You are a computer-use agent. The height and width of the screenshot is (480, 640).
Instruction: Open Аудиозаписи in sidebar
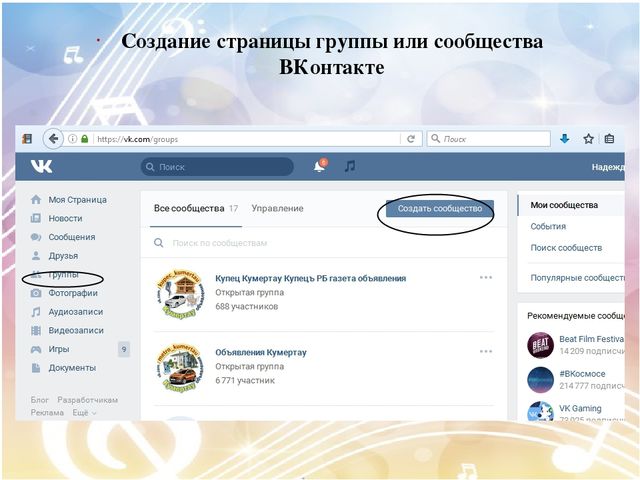pyautogui.click(x=76, y=312)
